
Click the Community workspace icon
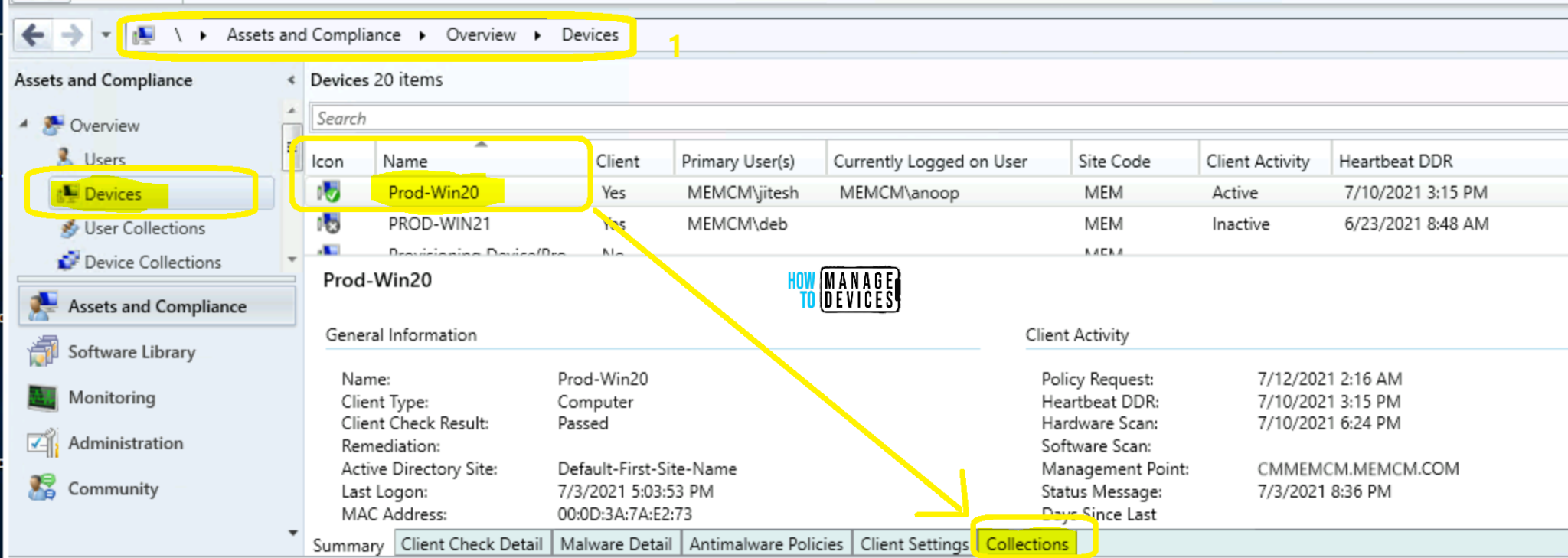point(42,488)
